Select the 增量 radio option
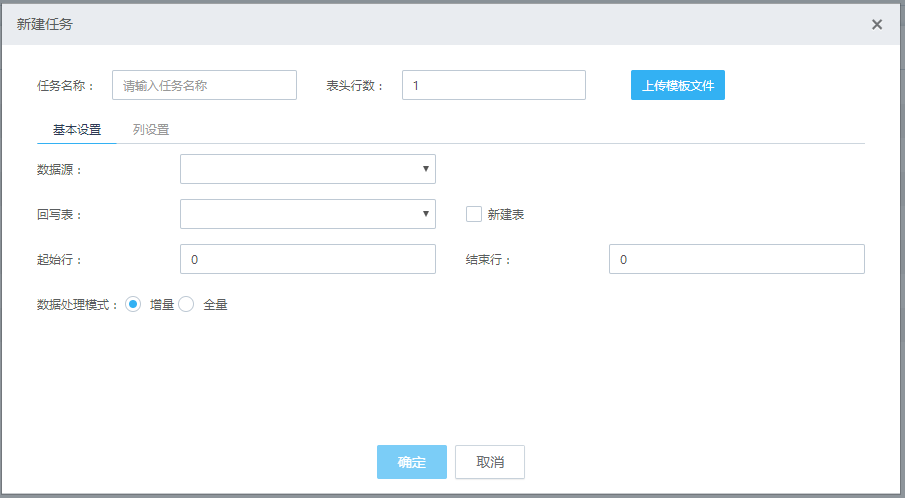905x498 pixels. coord(133,304)
